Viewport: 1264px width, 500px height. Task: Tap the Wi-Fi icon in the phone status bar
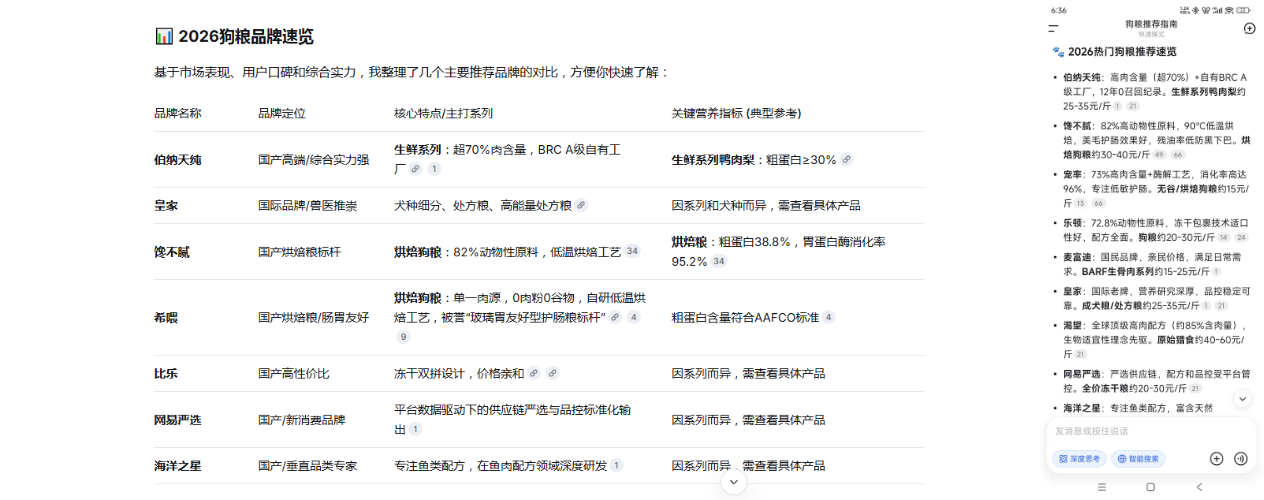tap(1229, 9)
